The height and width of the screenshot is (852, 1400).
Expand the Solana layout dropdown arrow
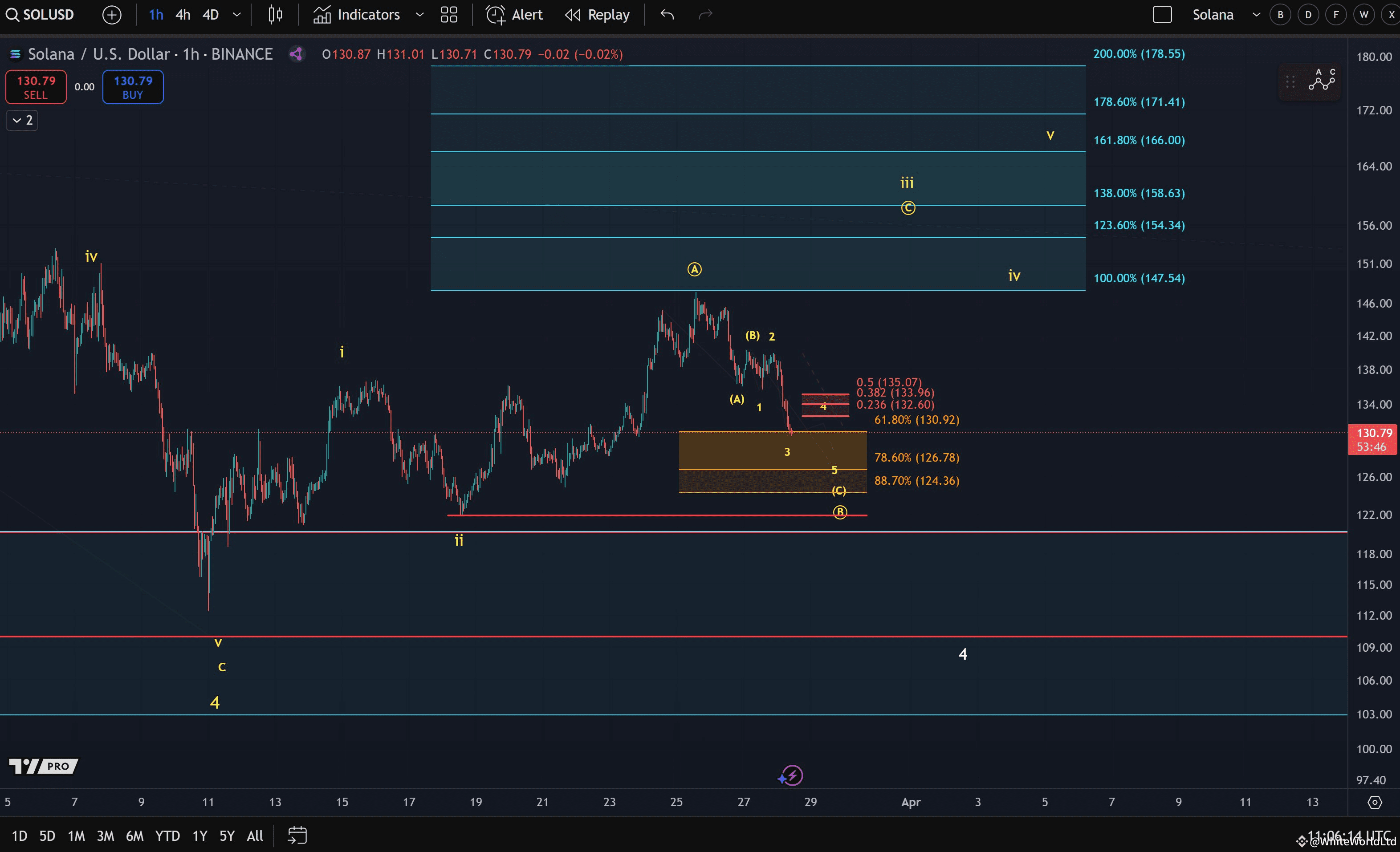tap(1257, 15)
